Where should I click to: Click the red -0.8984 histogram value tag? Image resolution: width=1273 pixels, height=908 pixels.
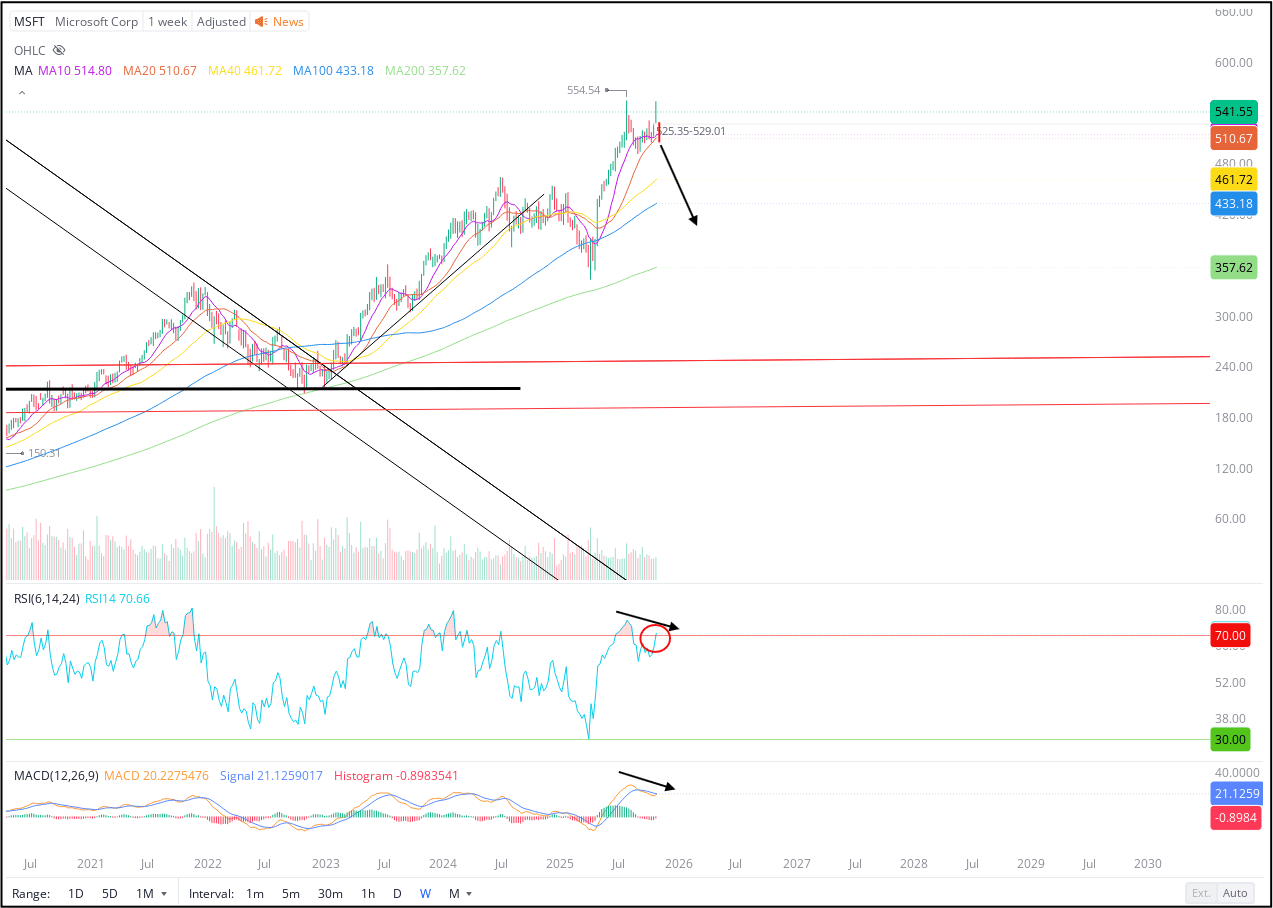(x=1236, y=818)
